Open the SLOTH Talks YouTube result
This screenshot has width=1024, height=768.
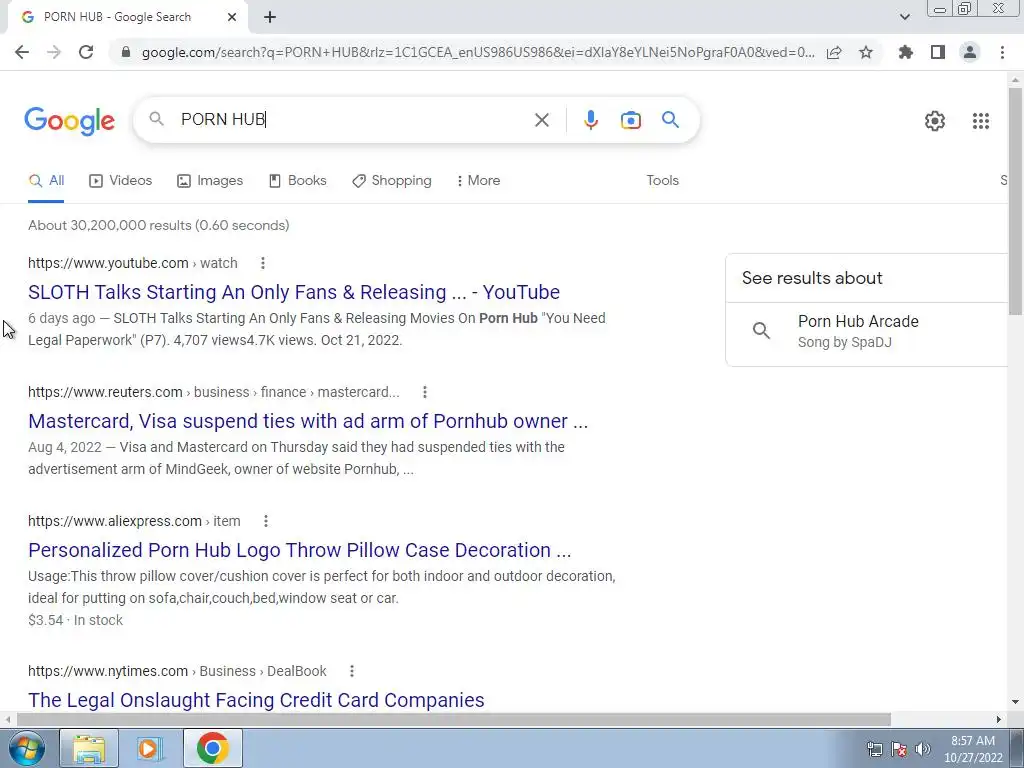click(x=294, y=292)
